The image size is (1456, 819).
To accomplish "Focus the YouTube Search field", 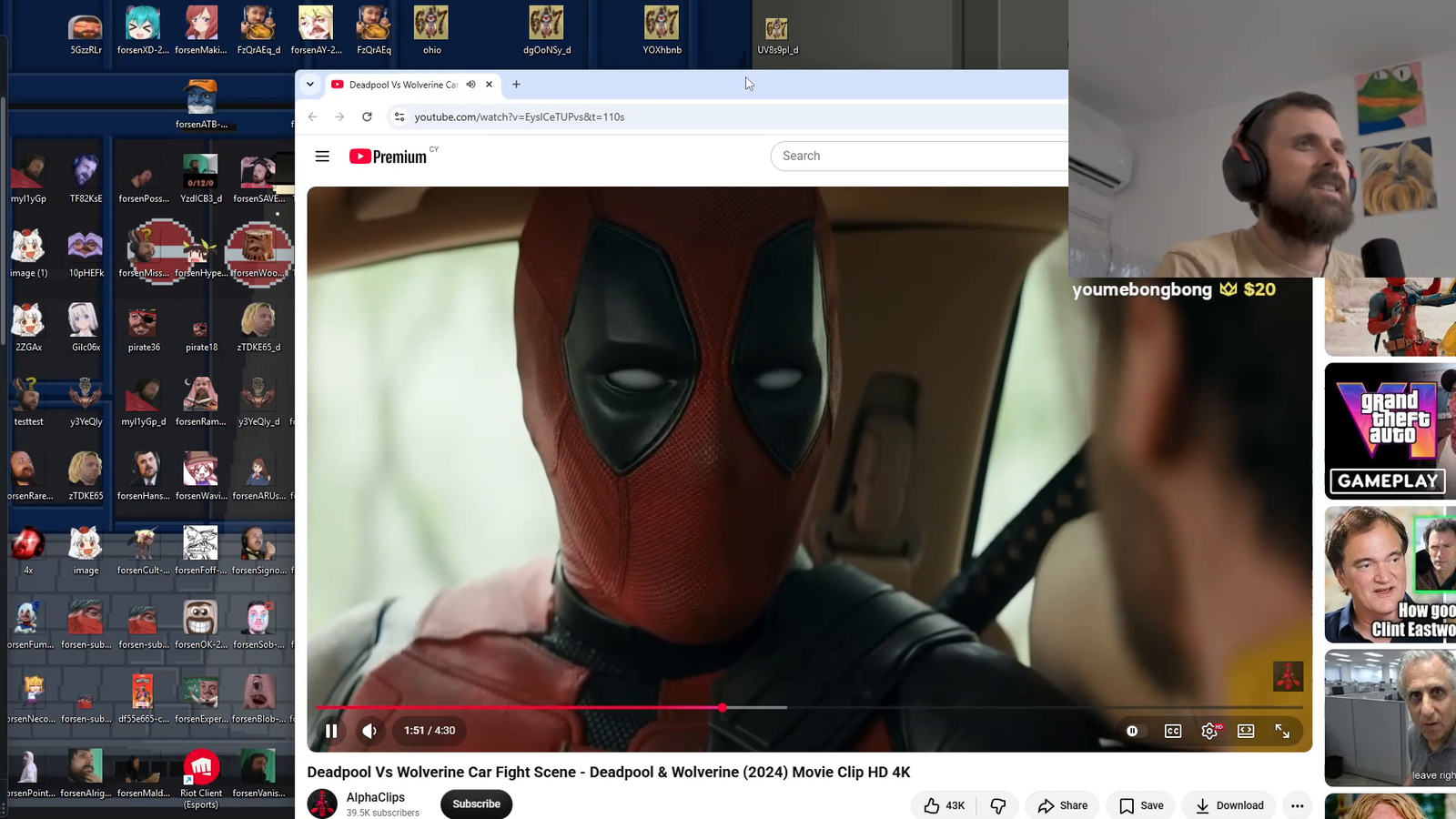I will pyautogui.click(x=919, y=156).
